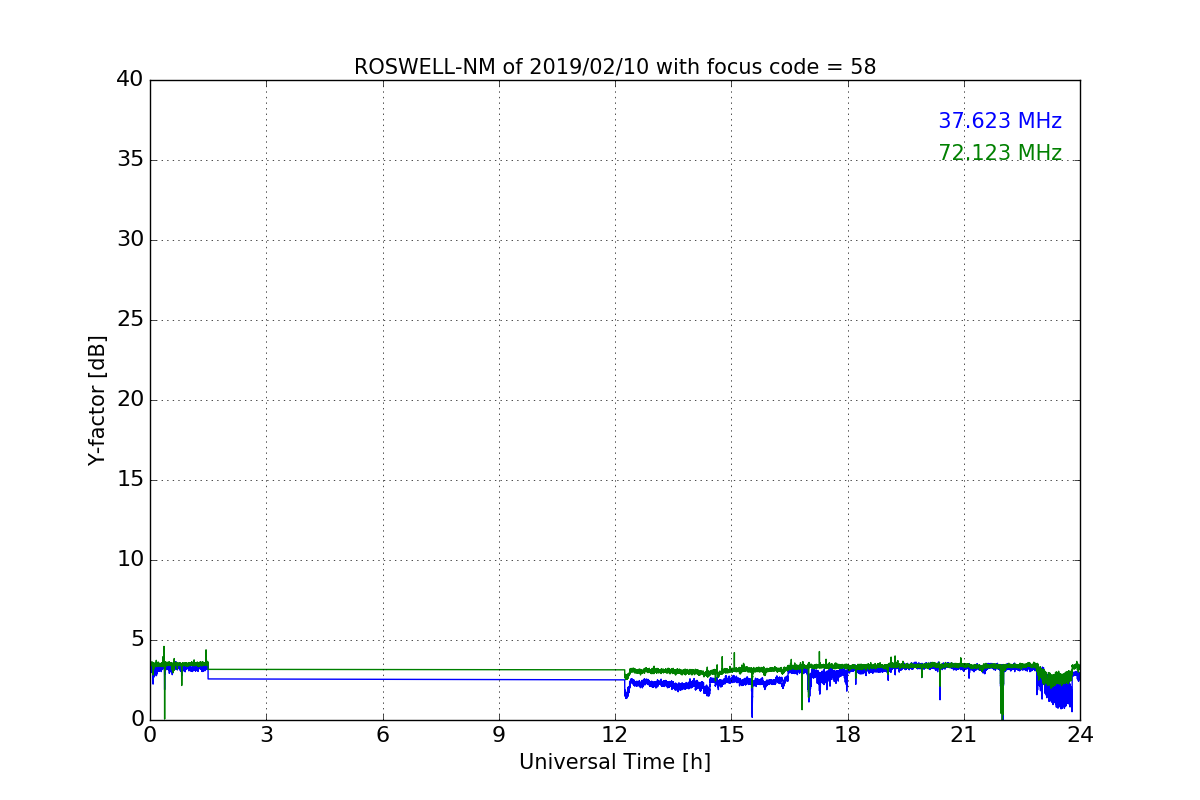Select the green 72.123 MHz legend label
1200x800 pixels.
[1000, 153]
